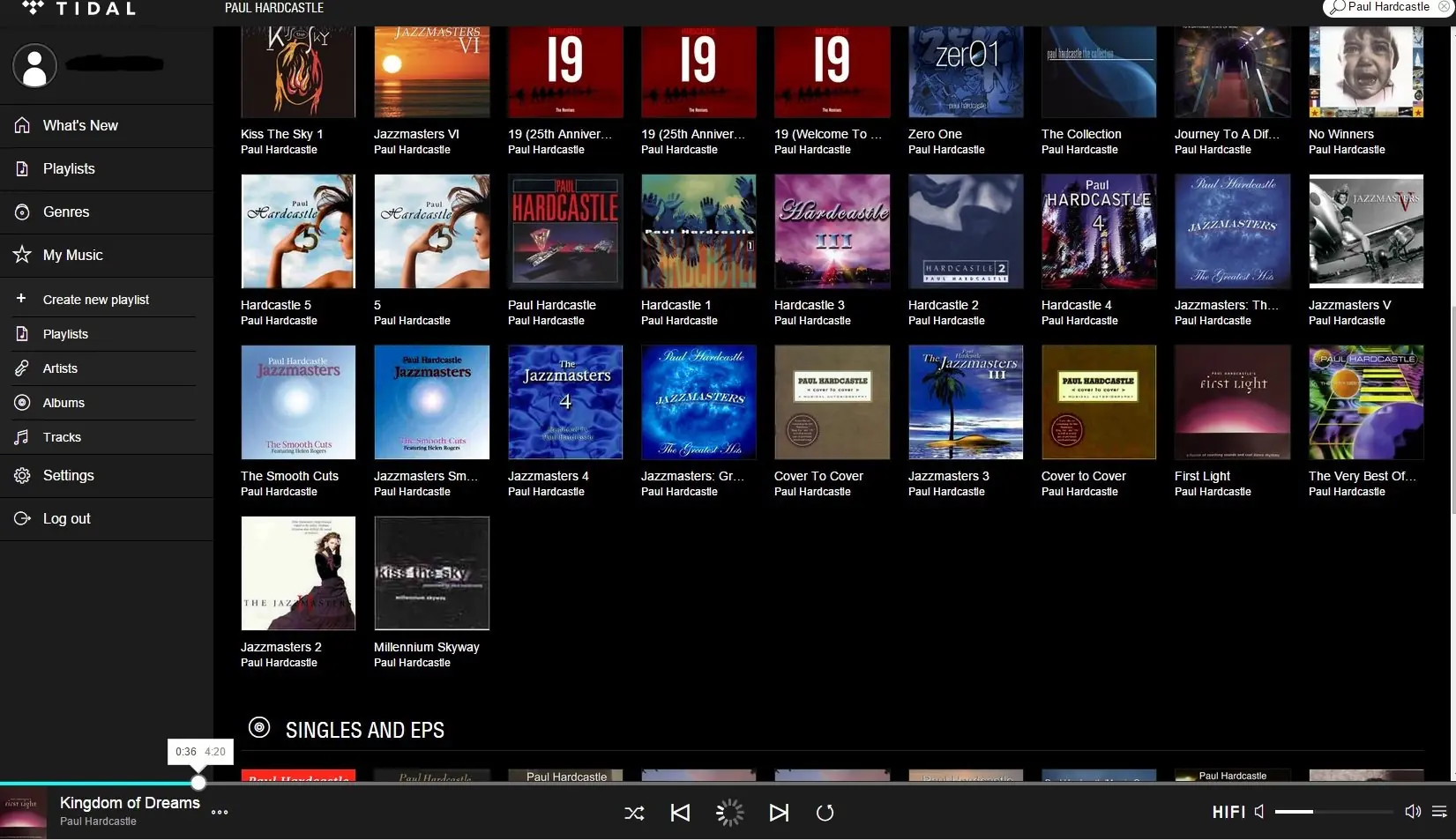Open Zero One album cover

tap(966, 71)
